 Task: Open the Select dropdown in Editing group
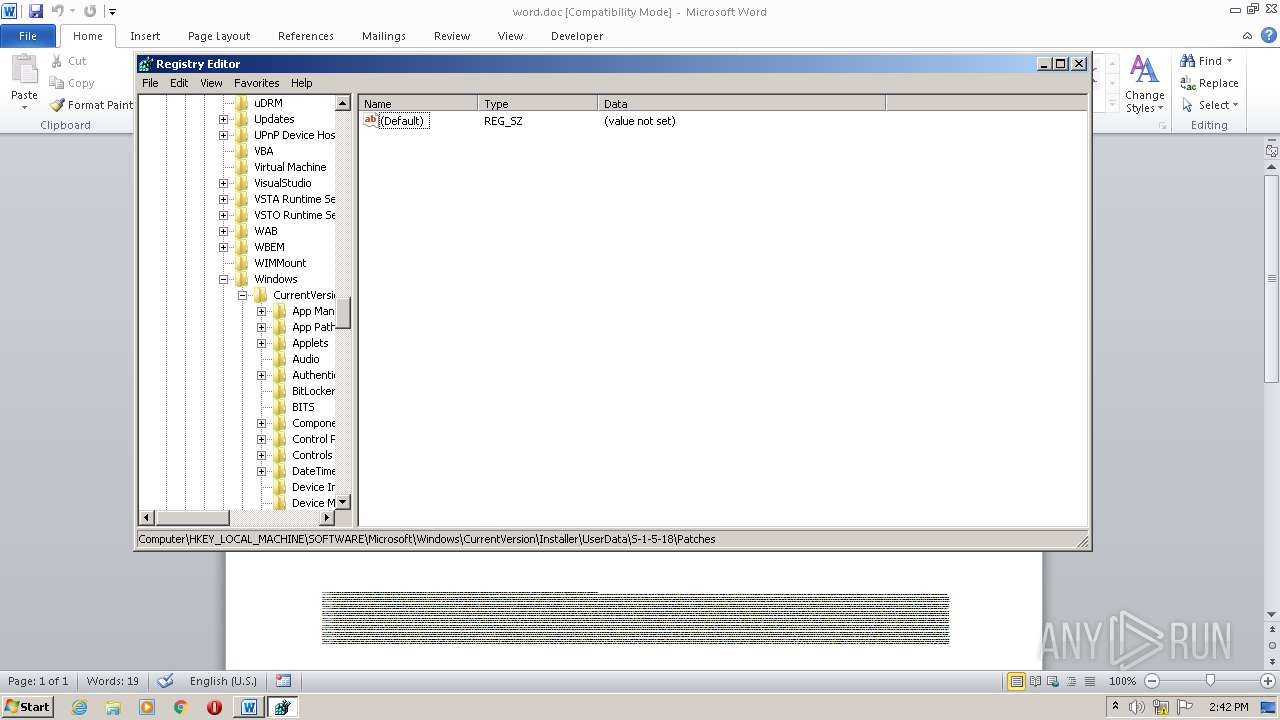pos(1210,105)
